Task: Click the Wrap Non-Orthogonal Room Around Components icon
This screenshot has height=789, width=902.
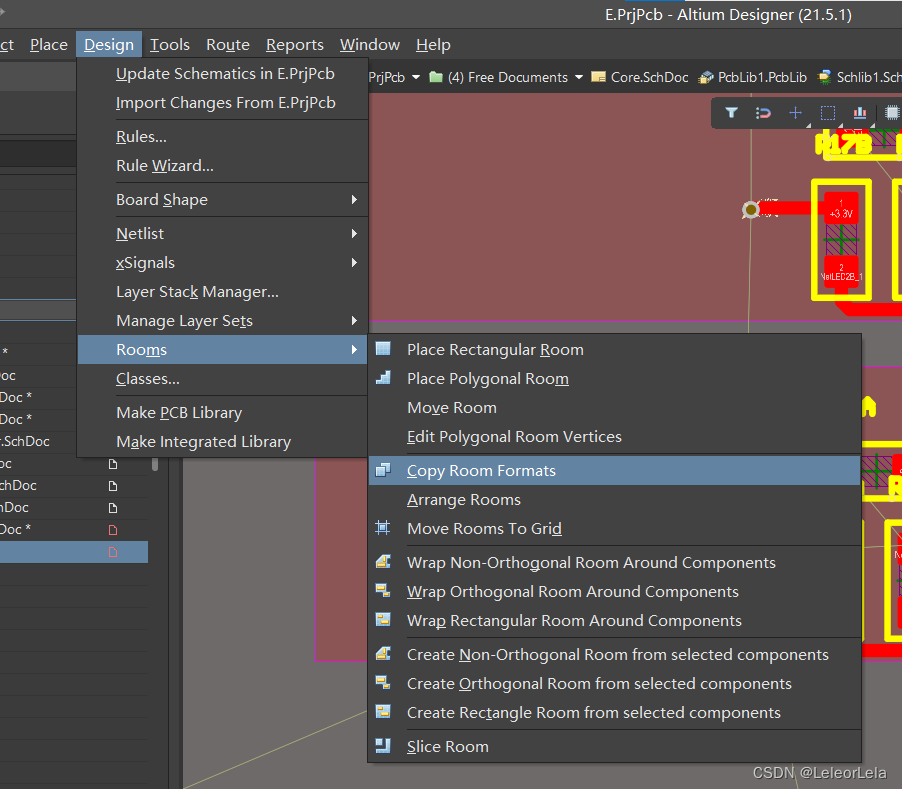Action: pos(383,562)
